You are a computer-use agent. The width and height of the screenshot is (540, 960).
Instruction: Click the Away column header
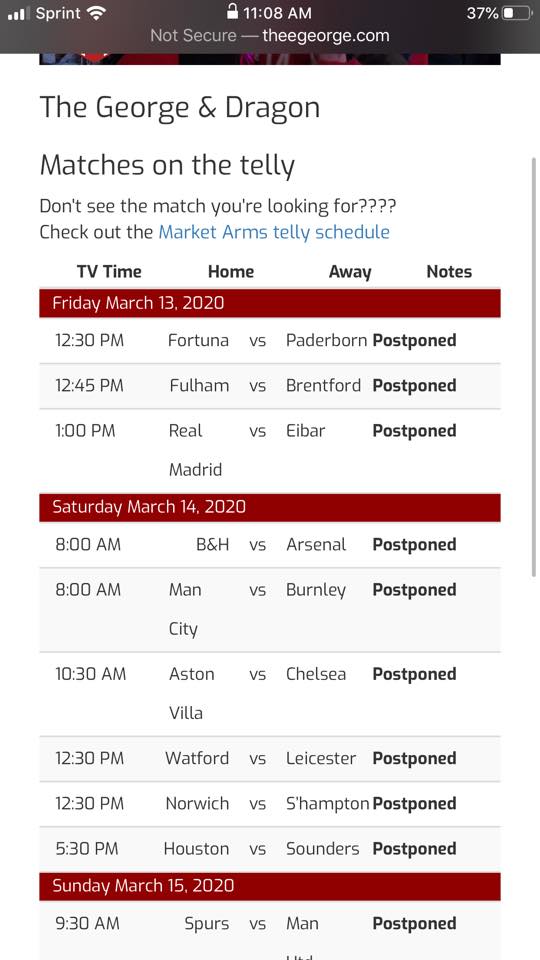point(350,272)
